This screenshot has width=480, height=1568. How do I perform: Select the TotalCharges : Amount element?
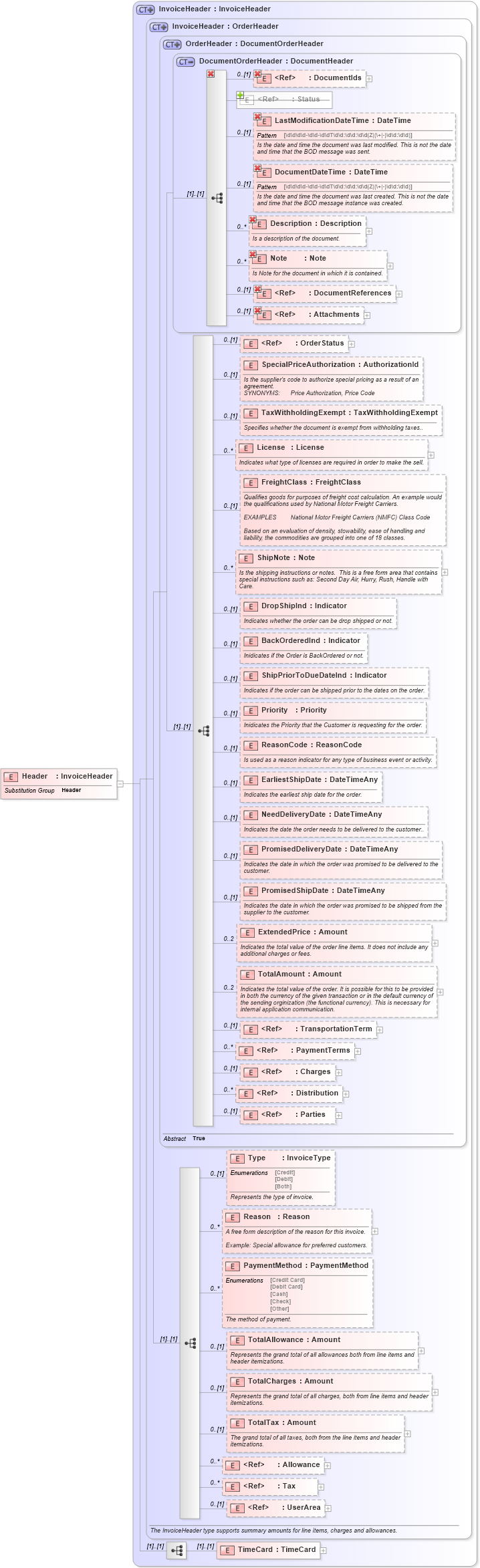(330, 1392)
